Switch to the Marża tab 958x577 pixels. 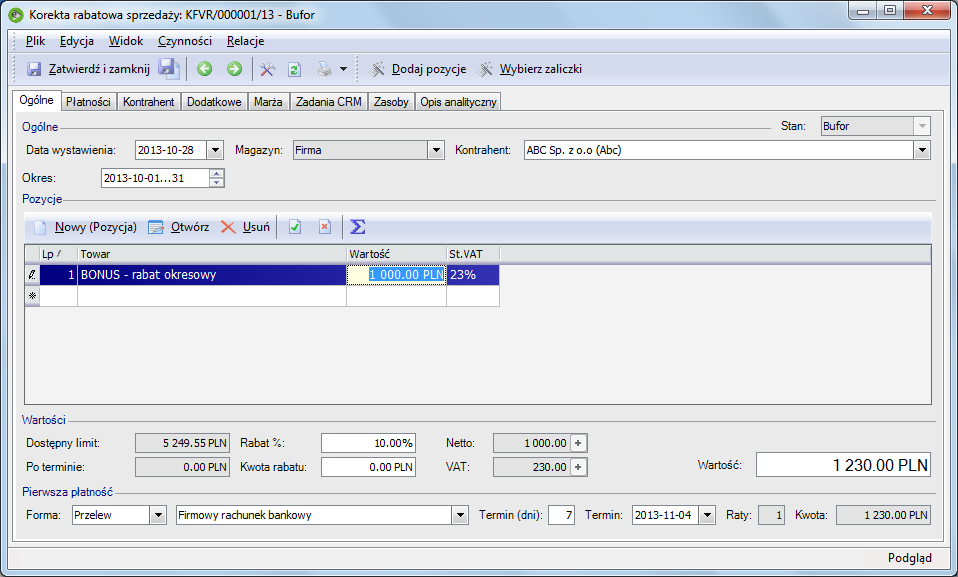tap(268, 101)
